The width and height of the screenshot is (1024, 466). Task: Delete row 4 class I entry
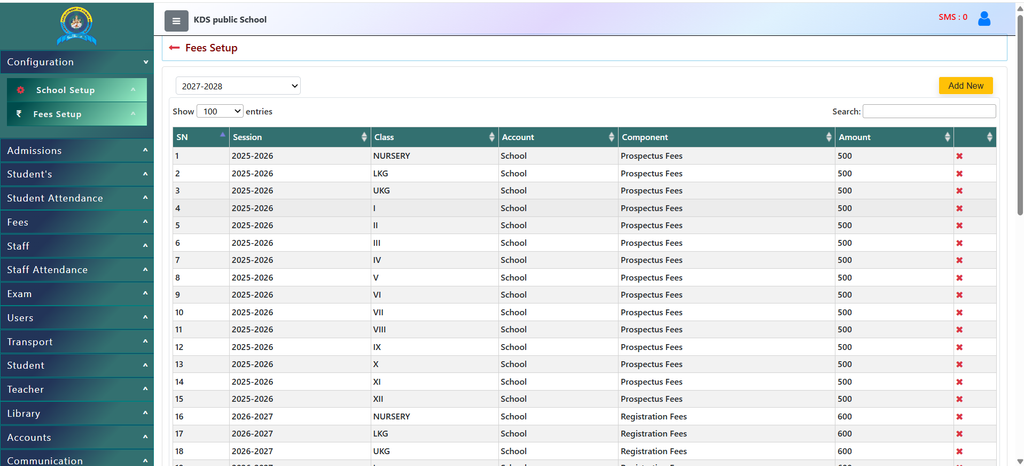coord(959,208)
